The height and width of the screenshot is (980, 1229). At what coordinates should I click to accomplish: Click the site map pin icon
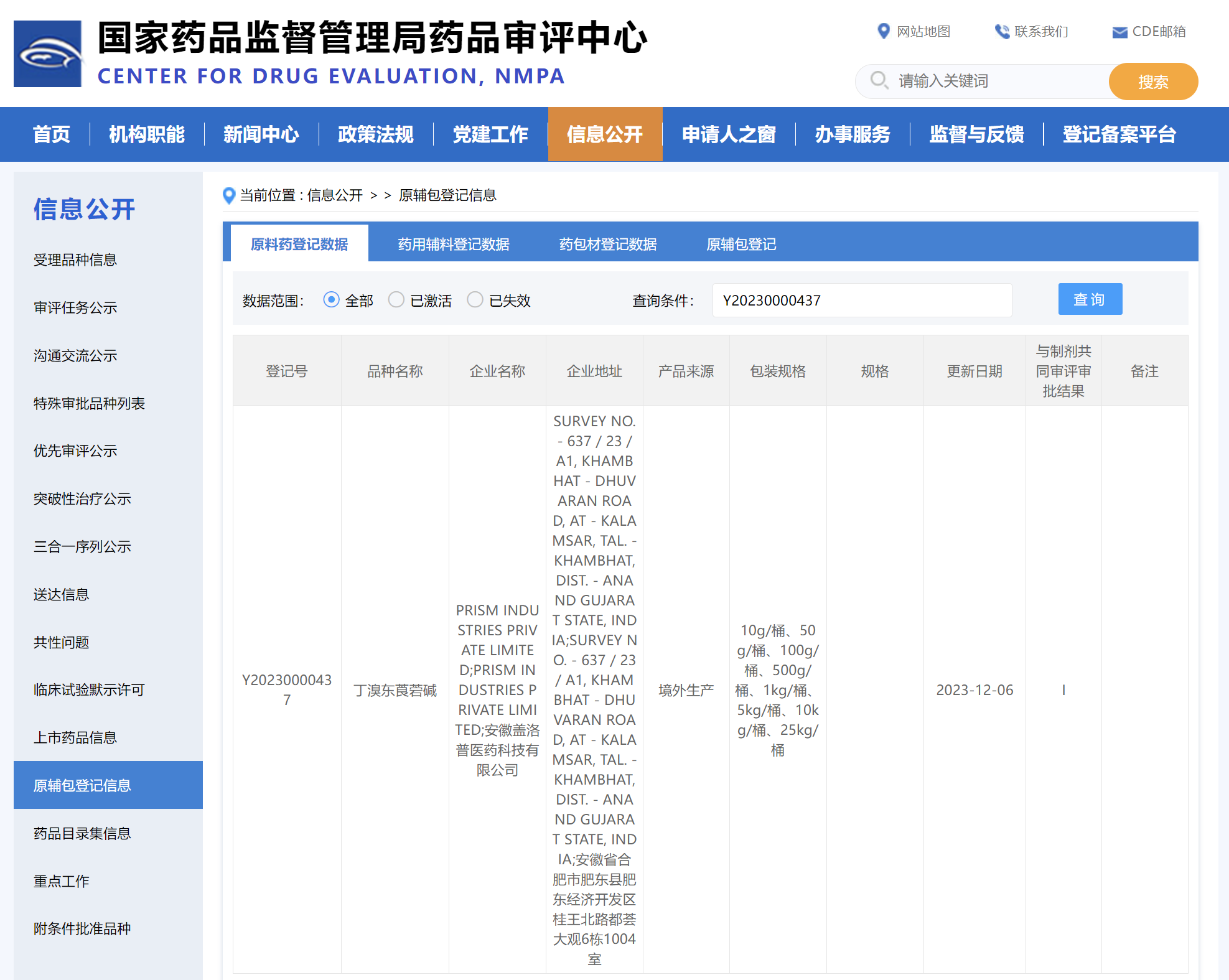click(x=883, y=31)
